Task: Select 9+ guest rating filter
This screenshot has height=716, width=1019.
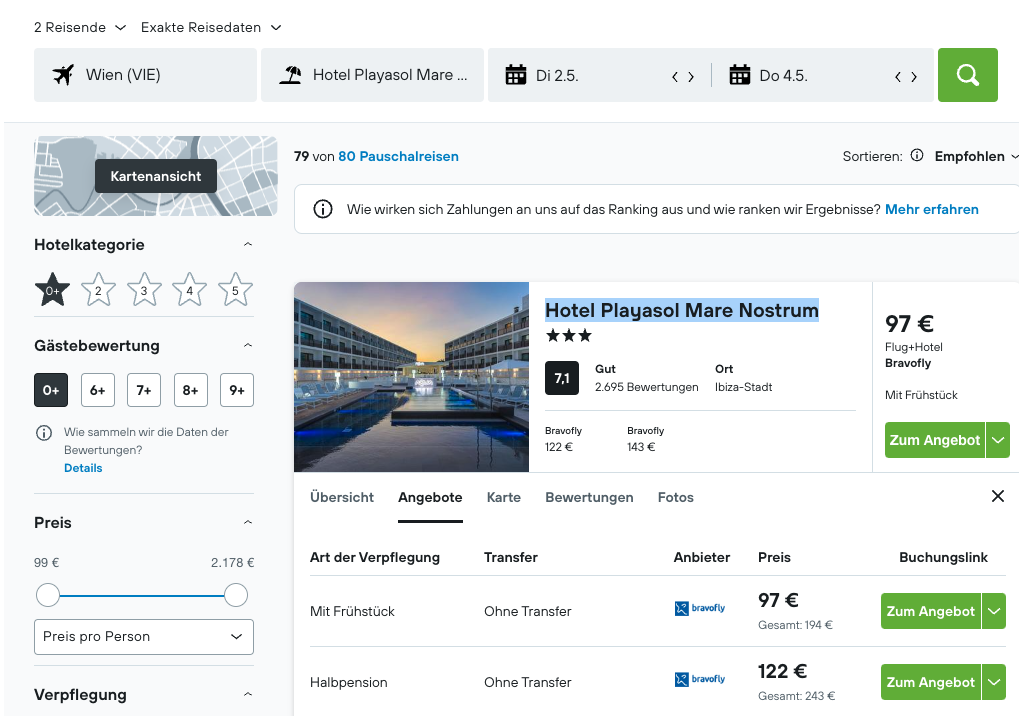Action: click(237, 390)
